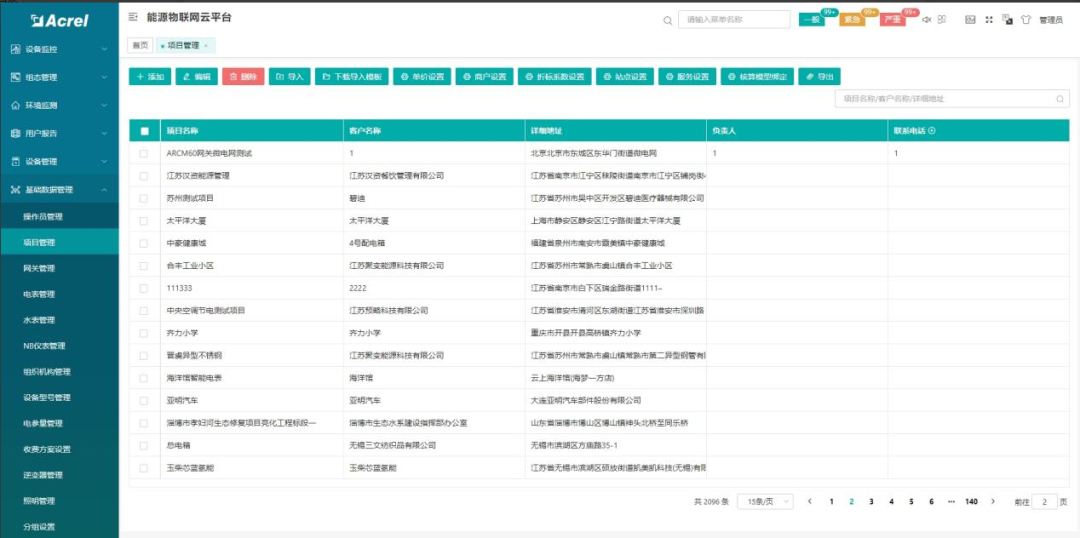Click the 导出 button
The image size is (1080, 538).
point(820,77)
